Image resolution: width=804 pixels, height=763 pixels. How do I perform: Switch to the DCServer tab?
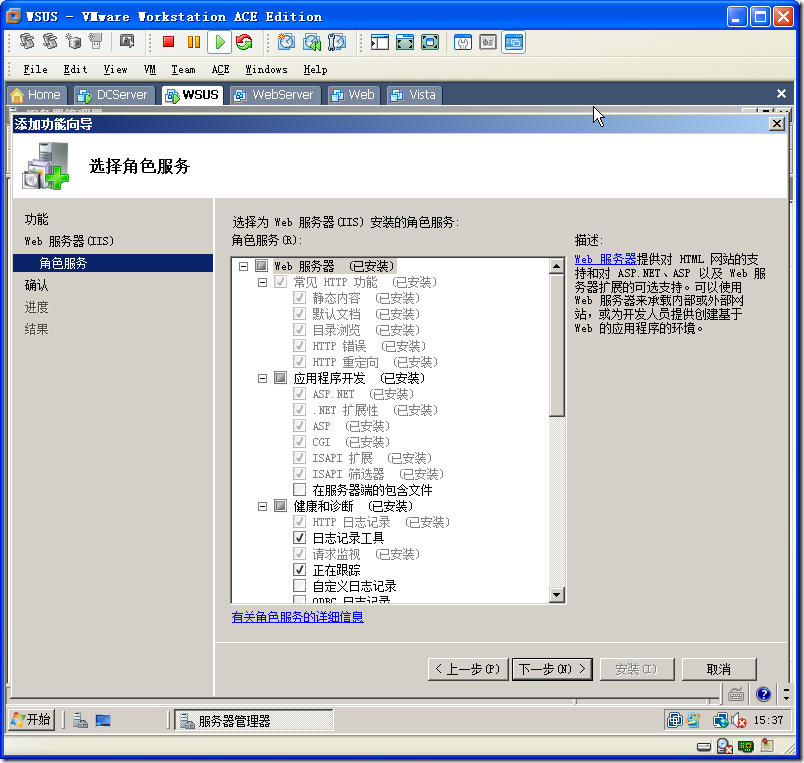114,95
